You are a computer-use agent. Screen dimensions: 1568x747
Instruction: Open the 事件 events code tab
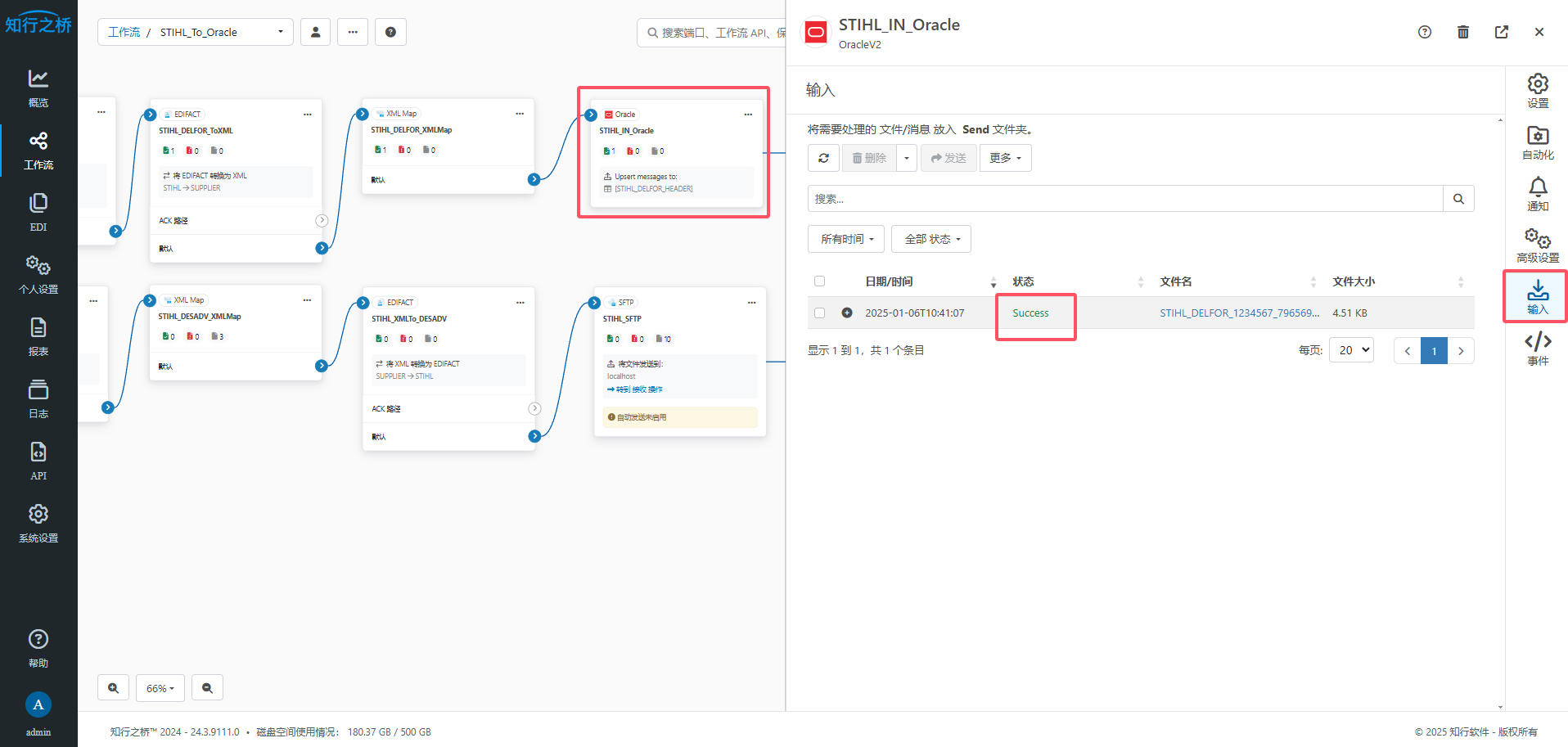point(1537,348)
